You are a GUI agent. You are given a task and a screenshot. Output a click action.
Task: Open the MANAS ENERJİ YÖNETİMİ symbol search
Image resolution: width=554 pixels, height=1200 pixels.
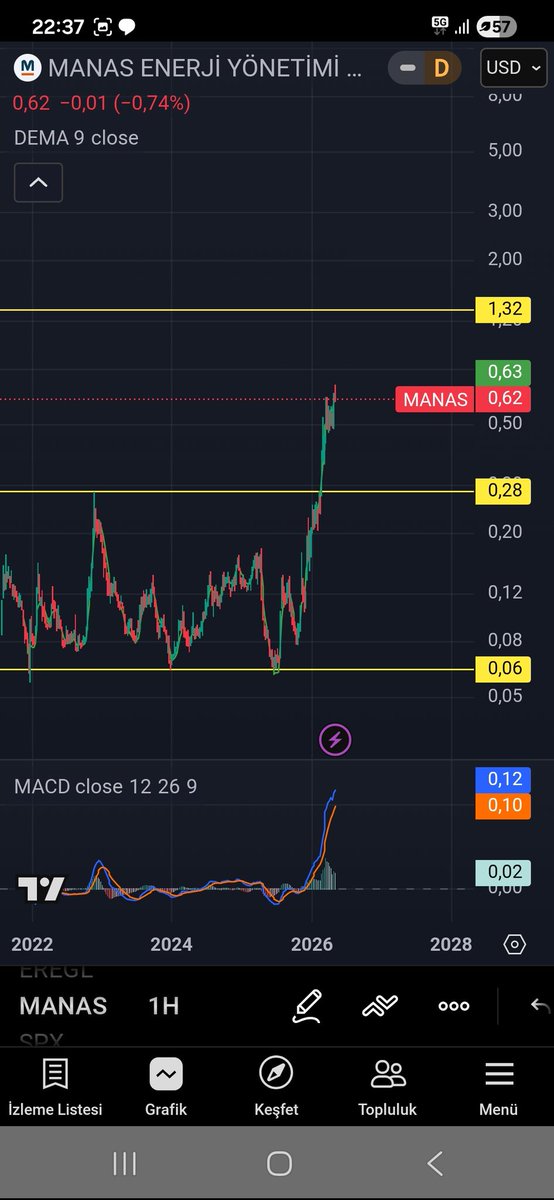[206, 68]
